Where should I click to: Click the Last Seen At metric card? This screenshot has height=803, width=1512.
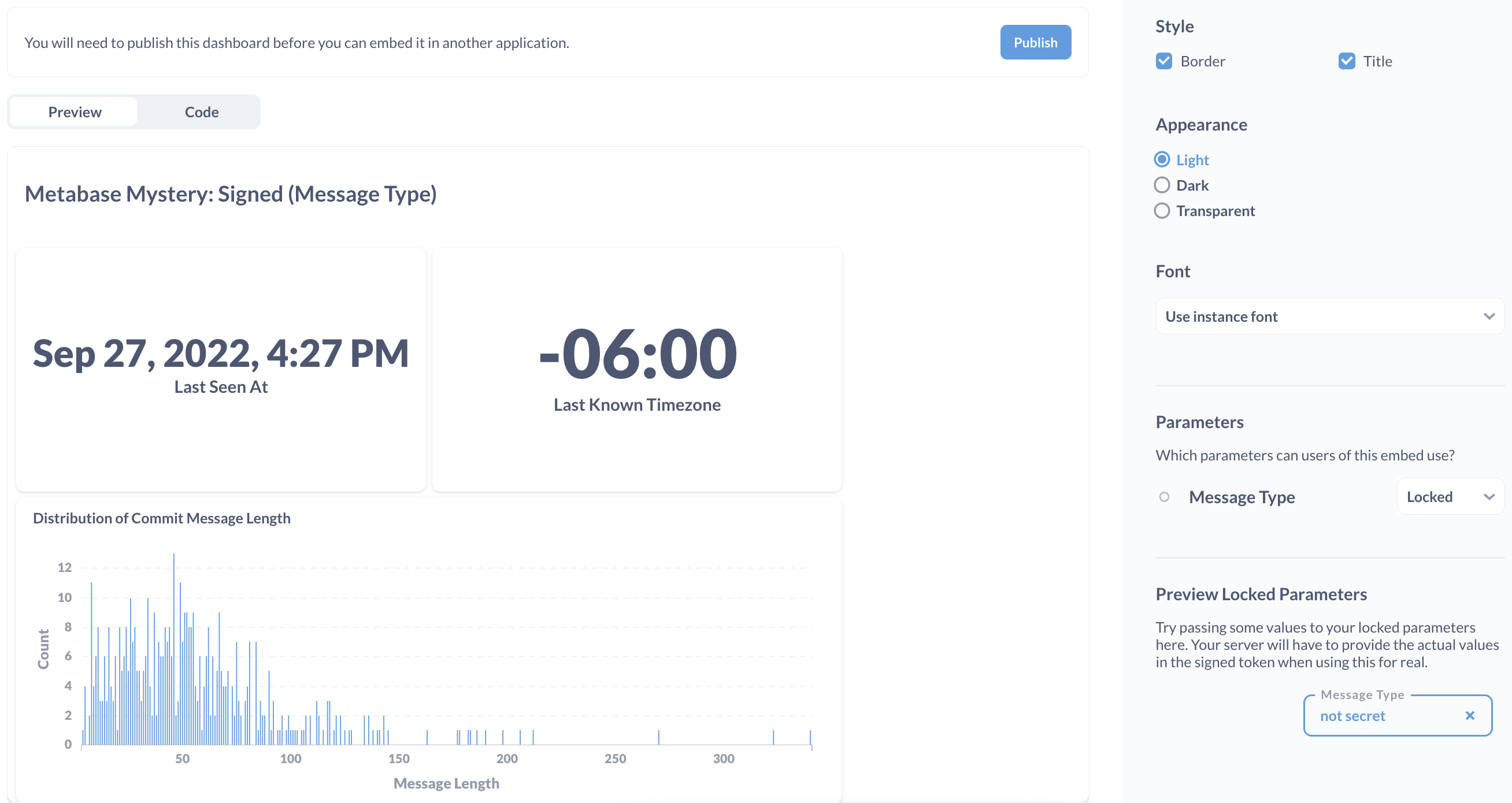tap(221, 370)
